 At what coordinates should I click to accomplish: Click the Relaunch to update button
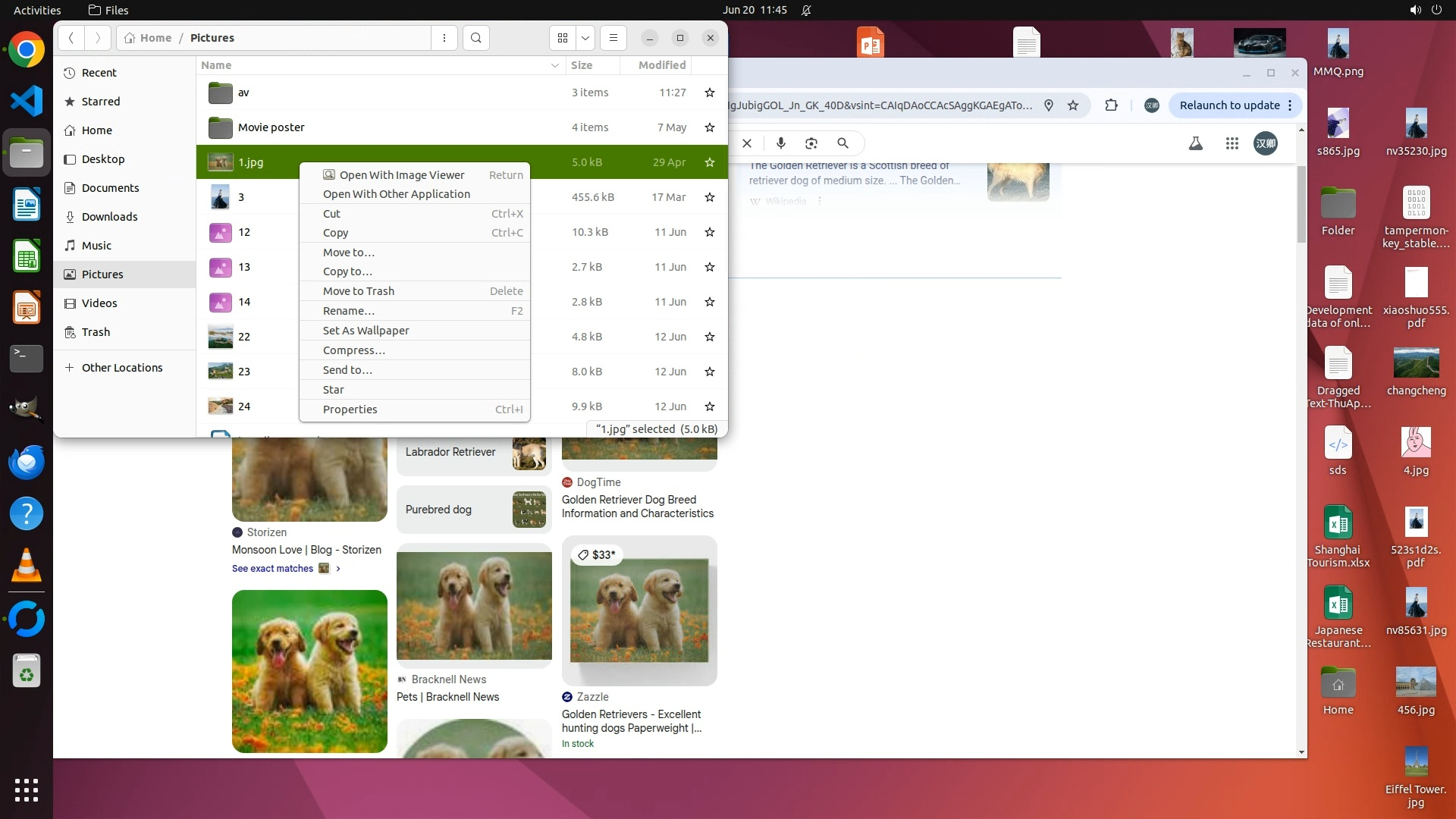[x=1229, y=105]
